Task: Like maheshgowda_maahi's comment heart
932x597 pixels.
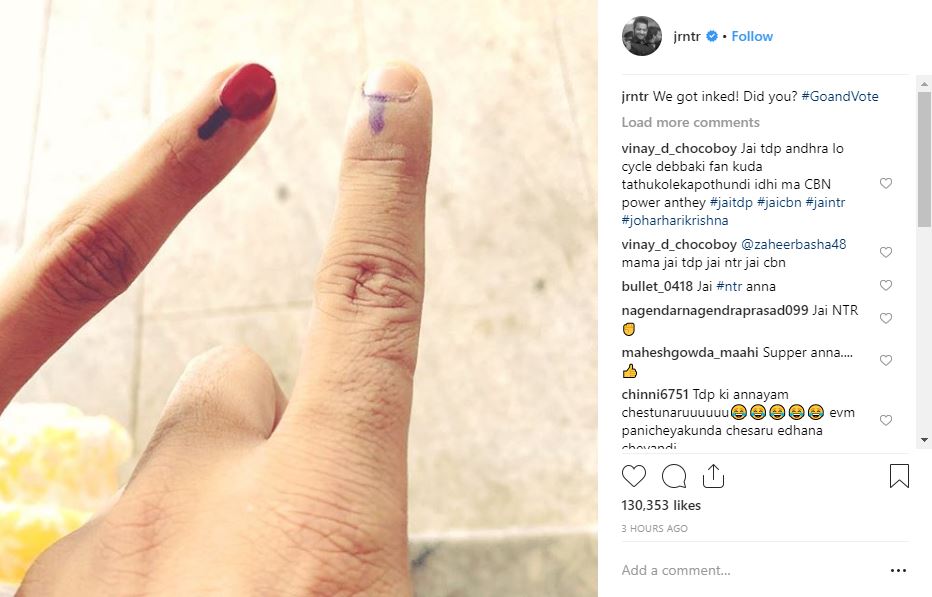Action: [x=886, y=360]
